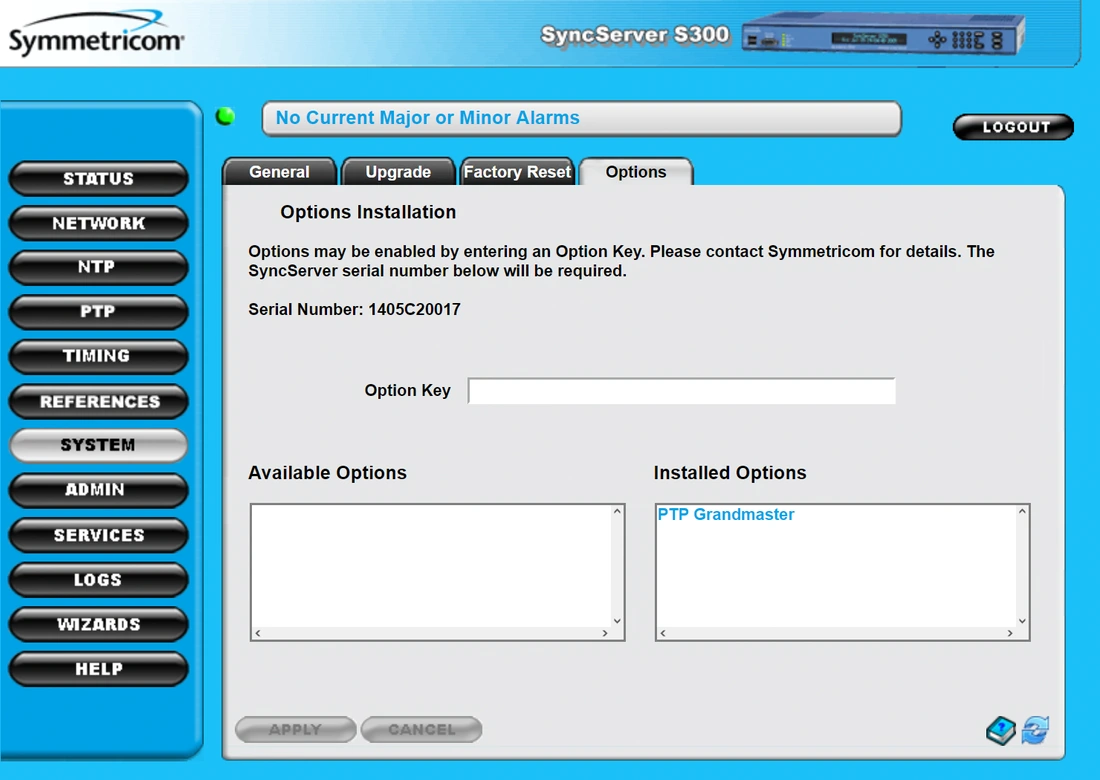Select the Factory Reset tab
Image resolution: width=1100 pixels, height=780 pixels.
(517, 172)
